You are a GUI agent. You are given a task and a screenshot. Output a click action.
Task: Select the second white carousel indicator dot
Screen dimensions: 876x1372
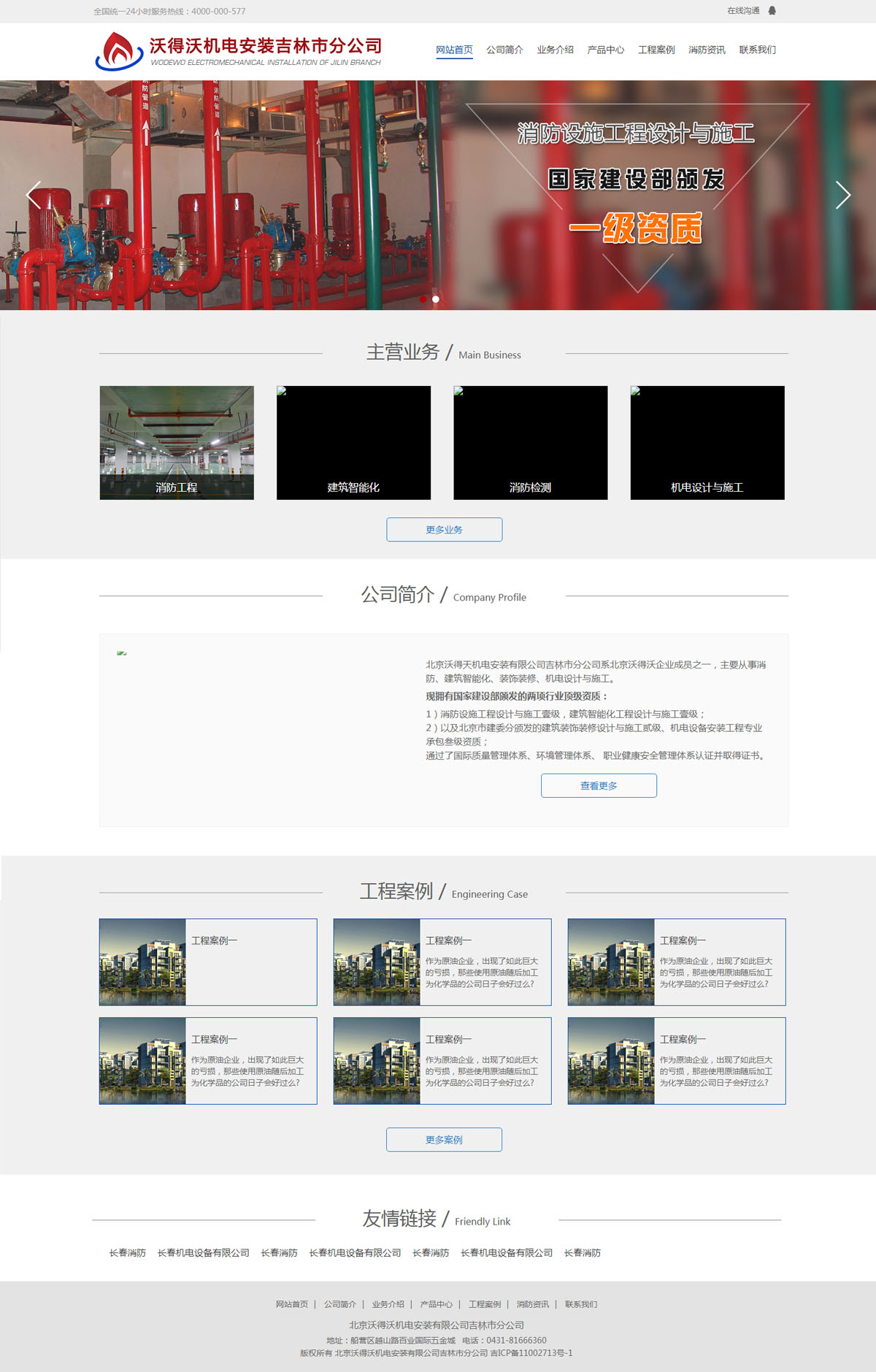tap(436, 299)
